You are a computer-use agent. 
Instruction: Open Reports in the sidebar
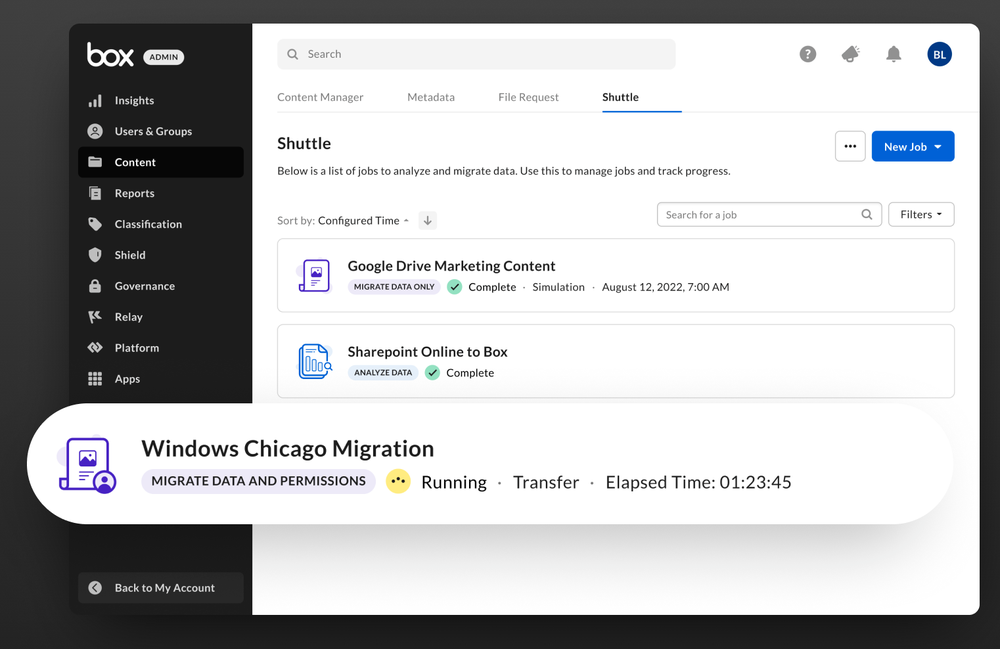pyautogui.click(x=135, y=193)
